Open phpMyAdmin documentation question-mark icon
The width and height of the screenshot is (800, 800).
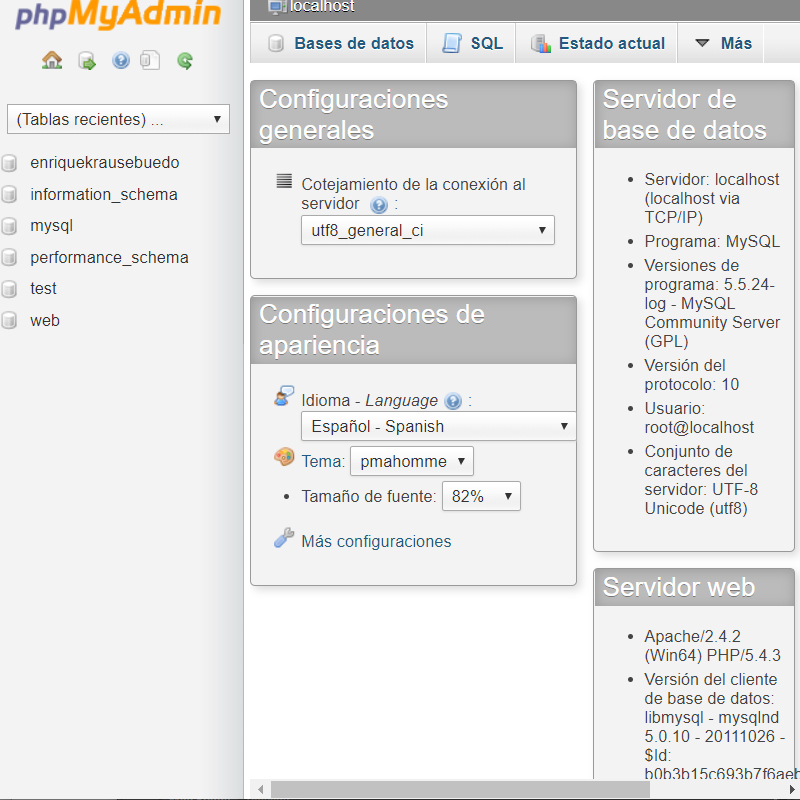[x=121, y=61]
